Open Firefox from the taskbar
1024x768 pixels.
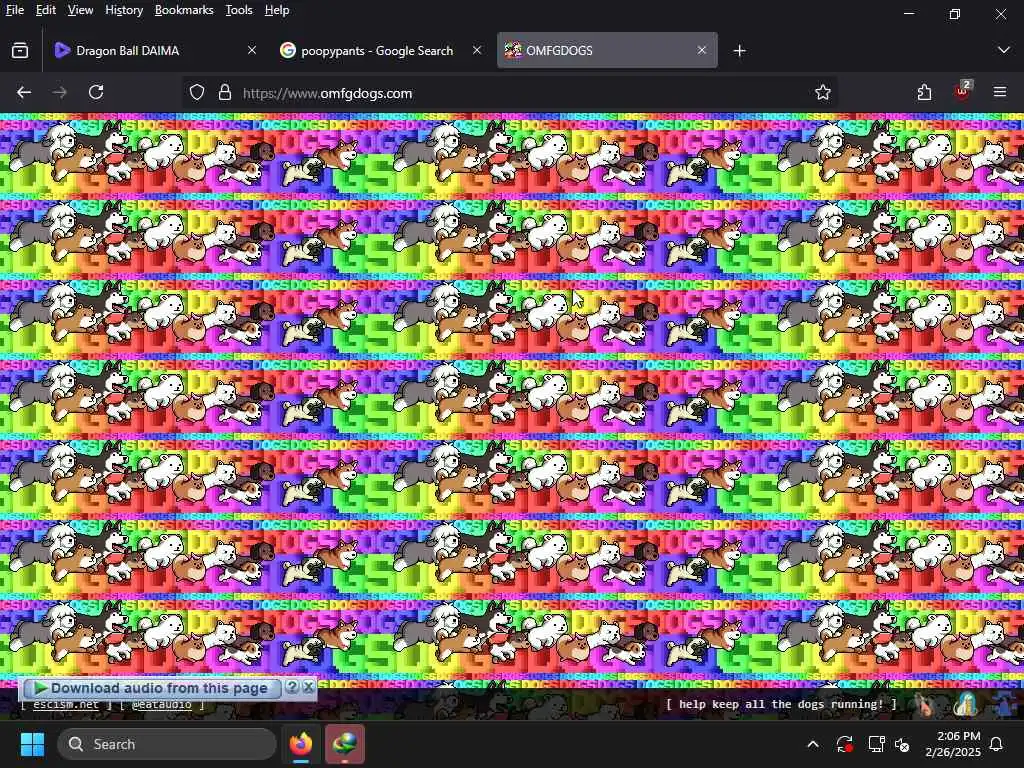click(x=301, y=743)
